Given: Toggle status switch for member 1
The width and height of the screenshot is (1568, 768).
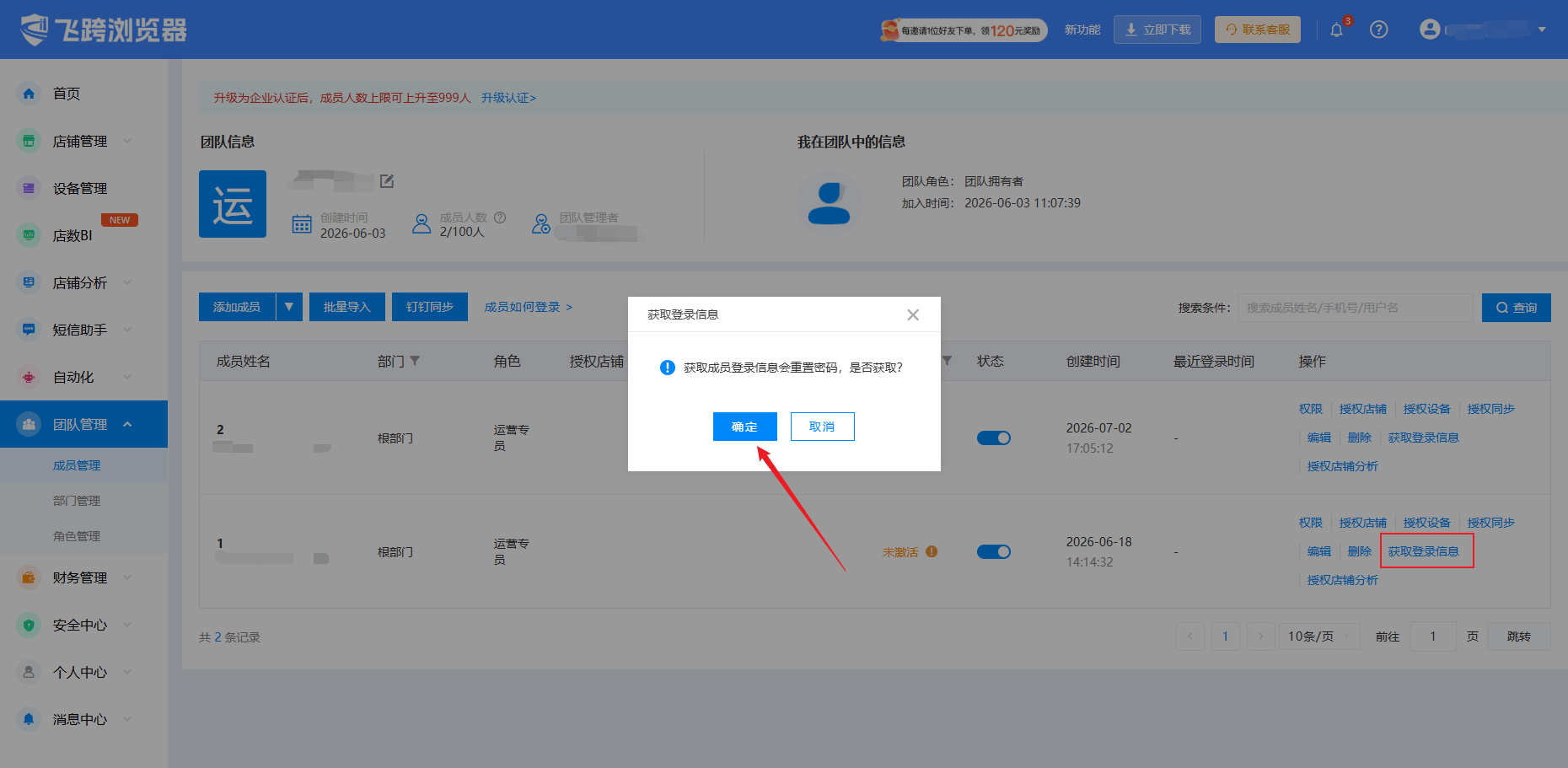Looking at the screenshot, I should point(994,551).
